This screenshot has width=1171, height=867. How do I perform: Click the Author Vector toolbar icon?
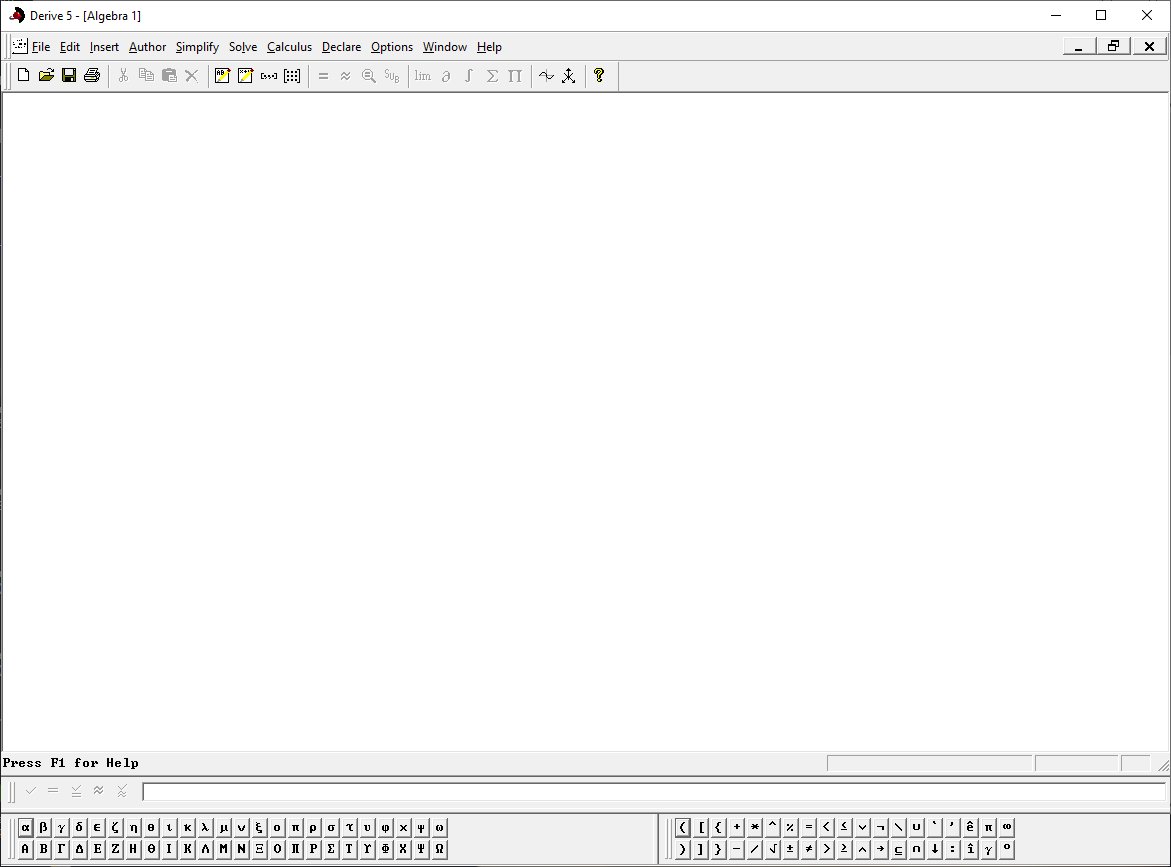(x=269, y=75)
